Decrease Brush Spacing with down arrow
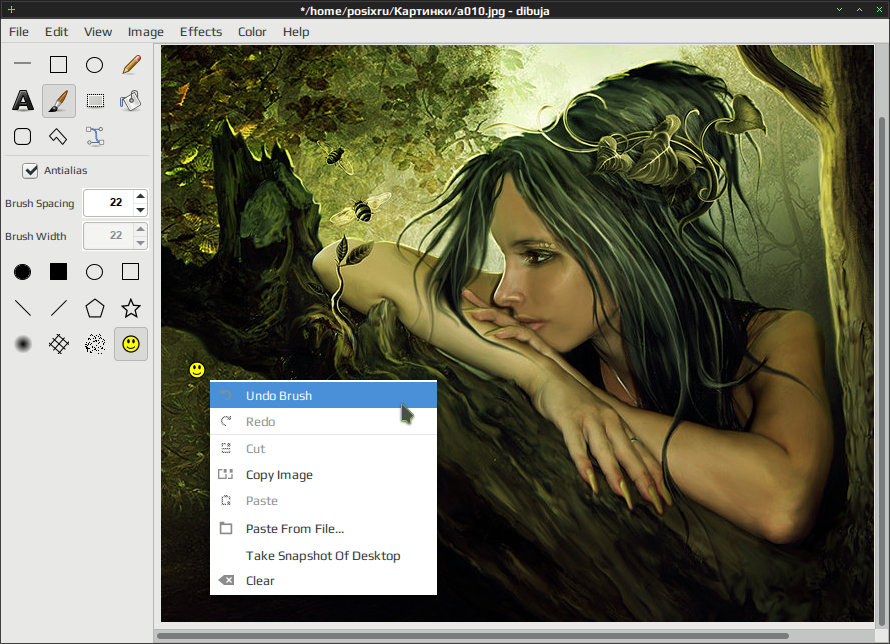The width and height of the screenshot is (890, 644). pos(141,210)
